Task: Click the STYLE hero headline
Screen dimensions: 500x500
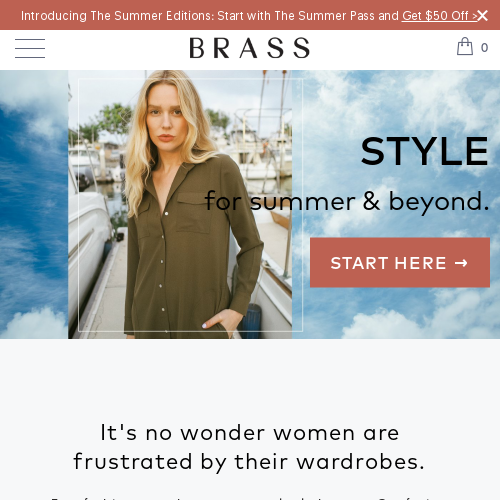Action: pos(425,152)
